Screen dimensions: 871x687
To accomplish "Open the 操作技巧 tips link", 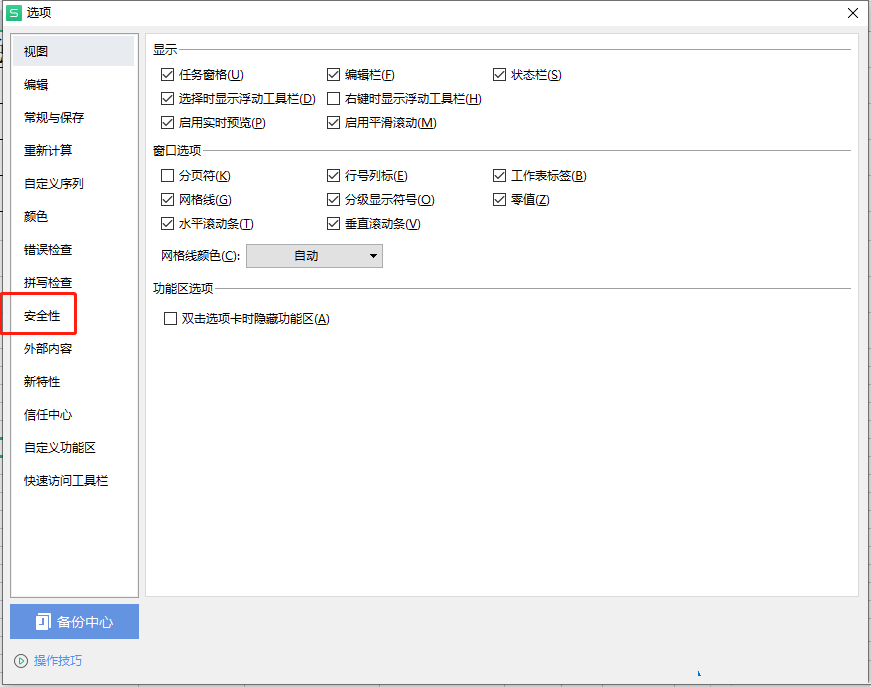I will coord(58,660).
